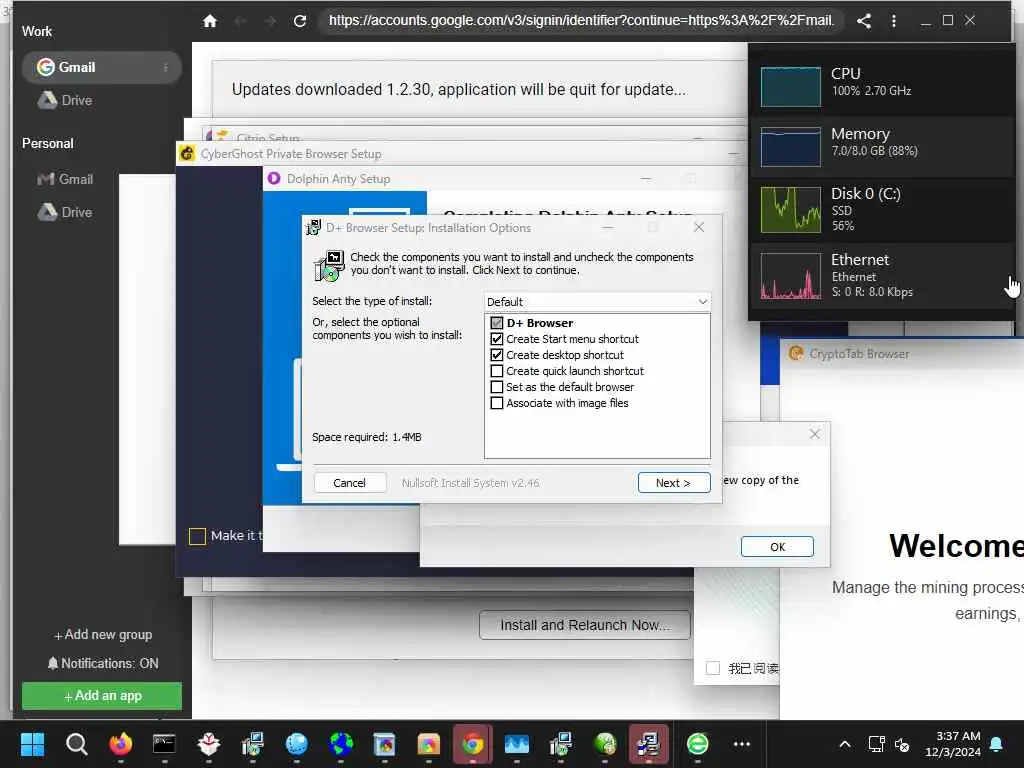Viewport: 1024px width, 768px height.
Task: Open the red-white box taskbar icon
Action: click(208, 744)
